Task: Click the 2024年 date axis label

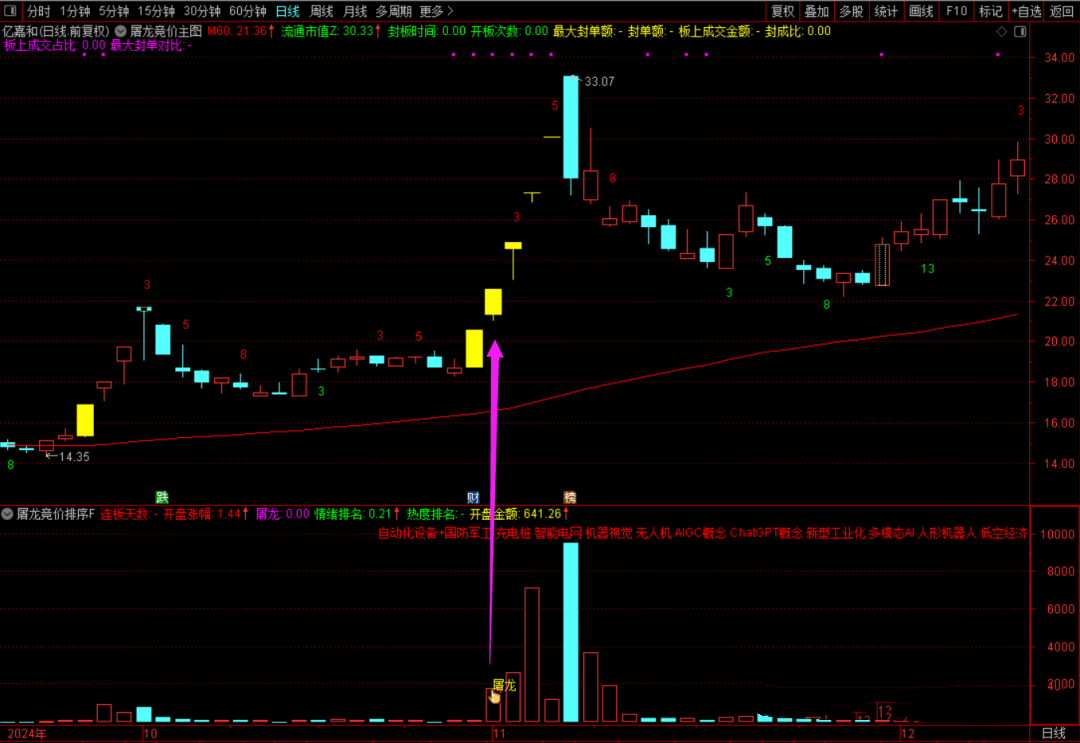Action: tap(26, 733)
